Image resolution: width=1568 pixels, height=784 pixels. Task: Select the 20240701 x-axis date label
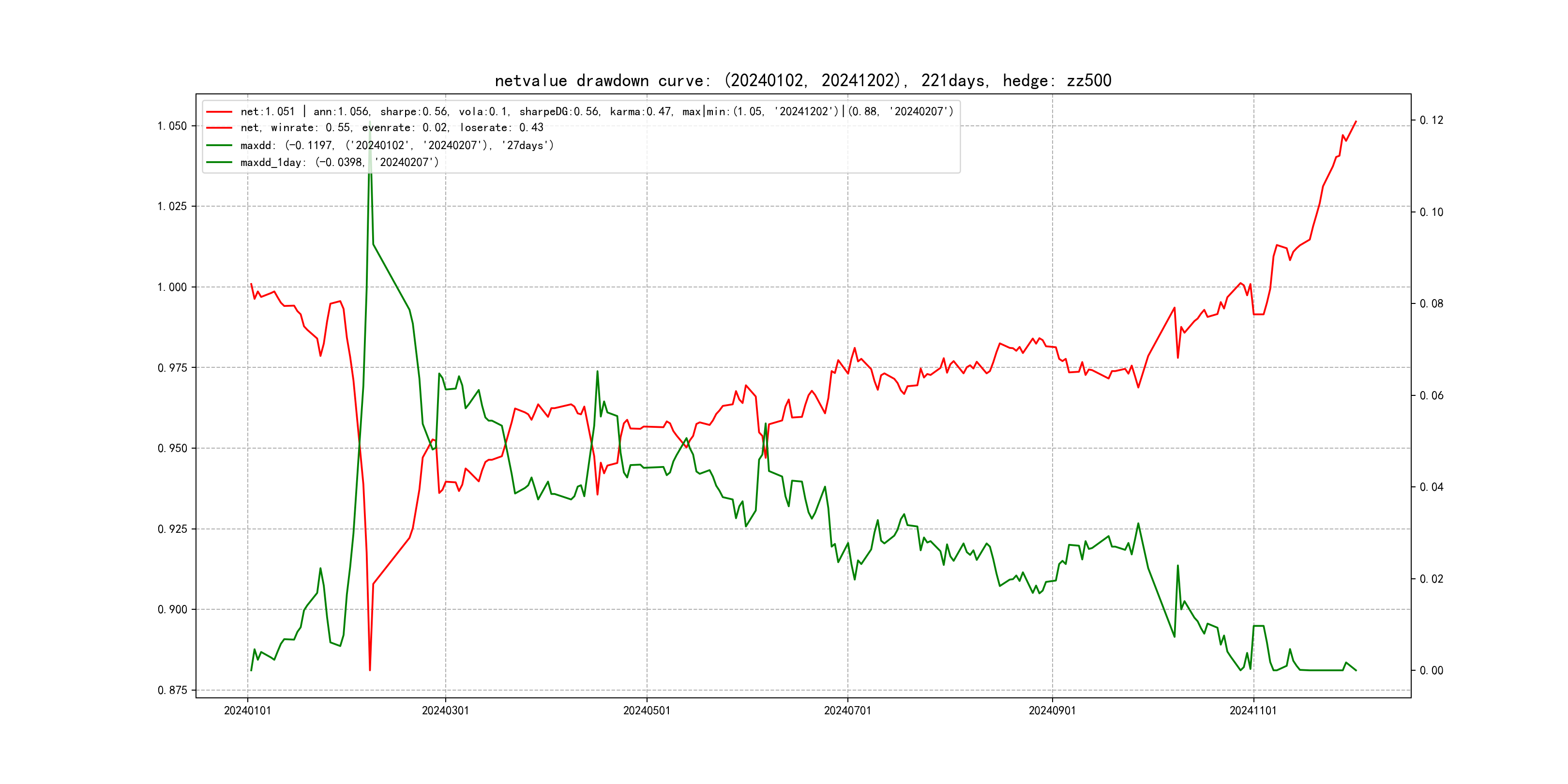847,710
